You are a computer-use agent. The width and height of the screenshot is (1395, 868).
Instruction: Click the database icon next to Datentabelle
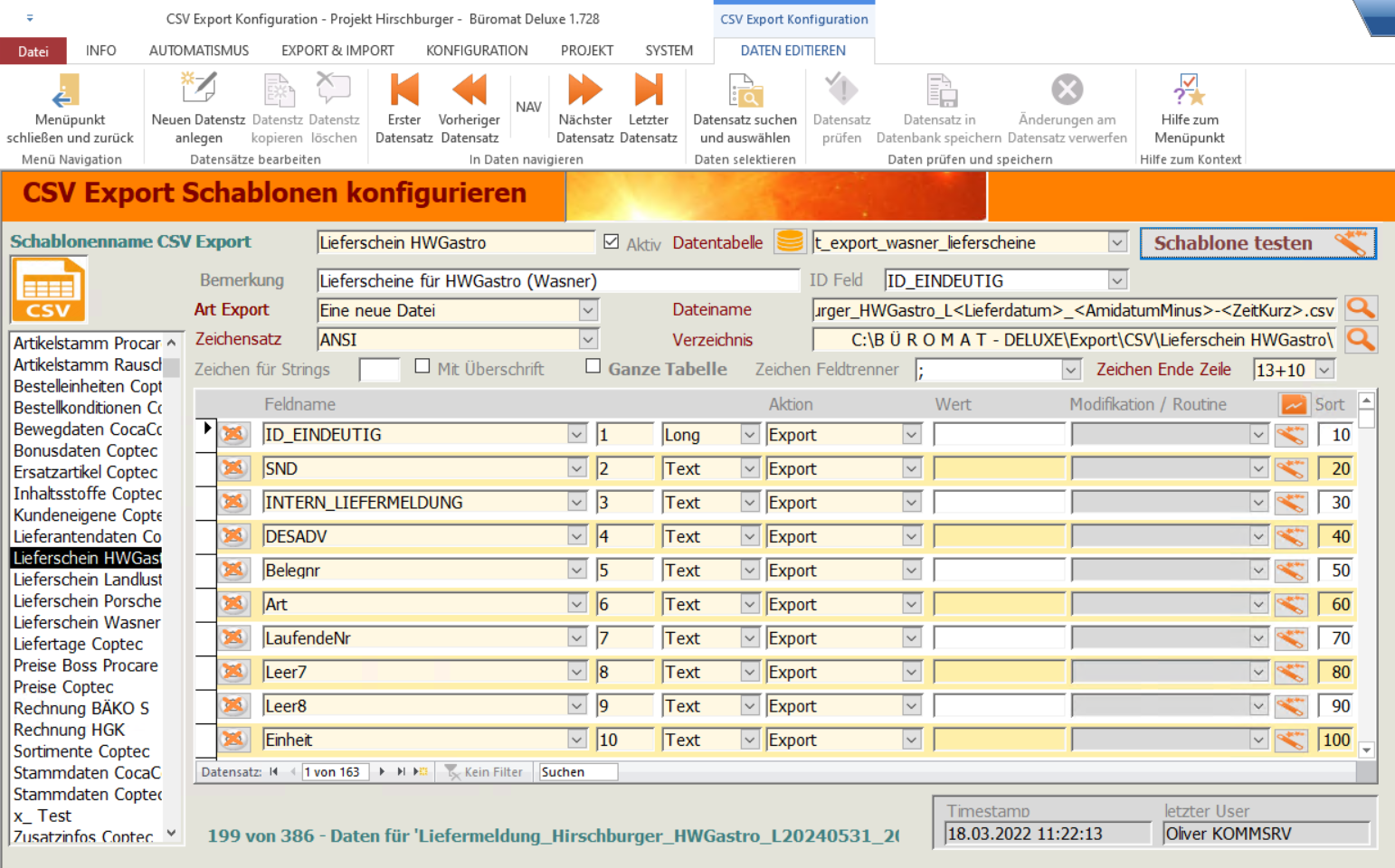tap(790, 242)
